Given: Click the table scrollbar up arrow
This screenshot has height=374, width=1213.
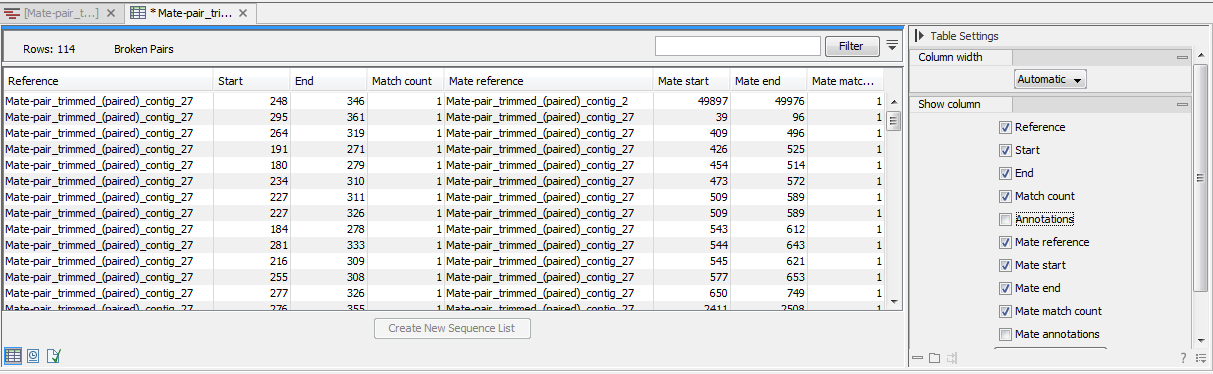Looking at the screenshot, I should [893, 101].
